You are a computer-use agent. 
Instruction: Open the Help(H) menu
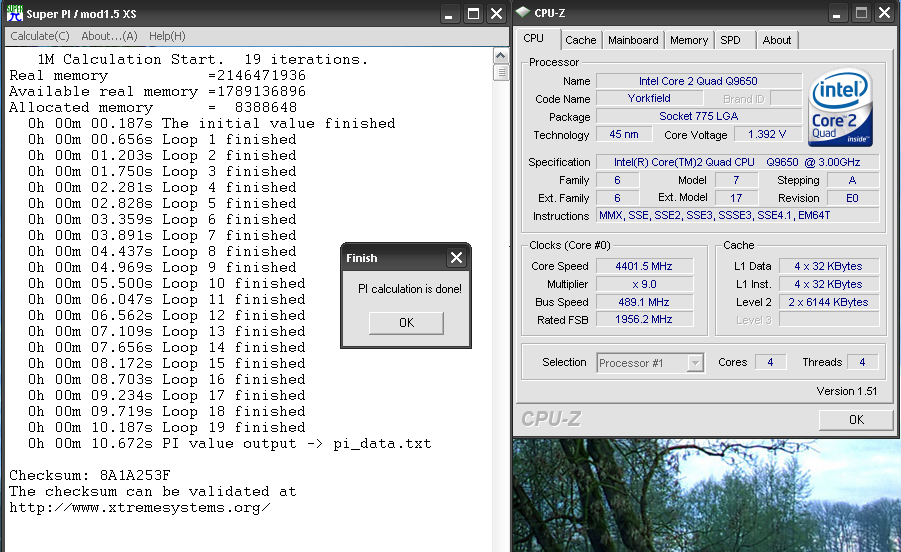(x=167, y=36)
